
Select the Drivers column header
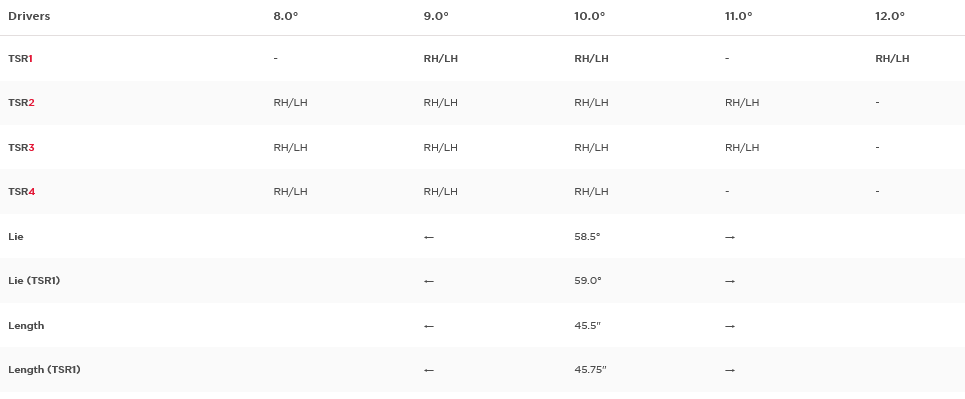[x=29, y=16]
